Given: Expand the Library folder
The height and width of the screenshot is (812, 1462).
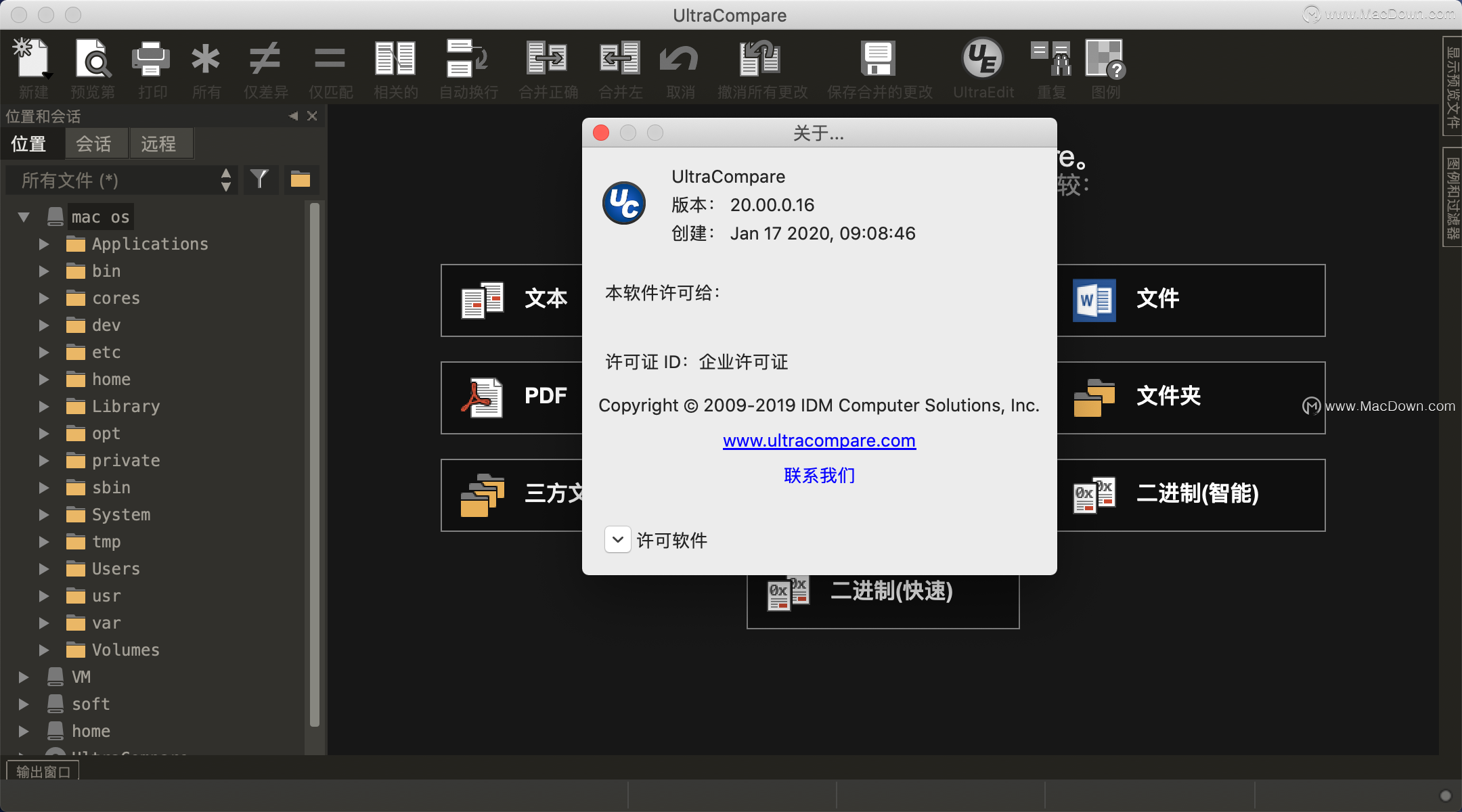Looking at the screenshot, I should coord(44,407).
